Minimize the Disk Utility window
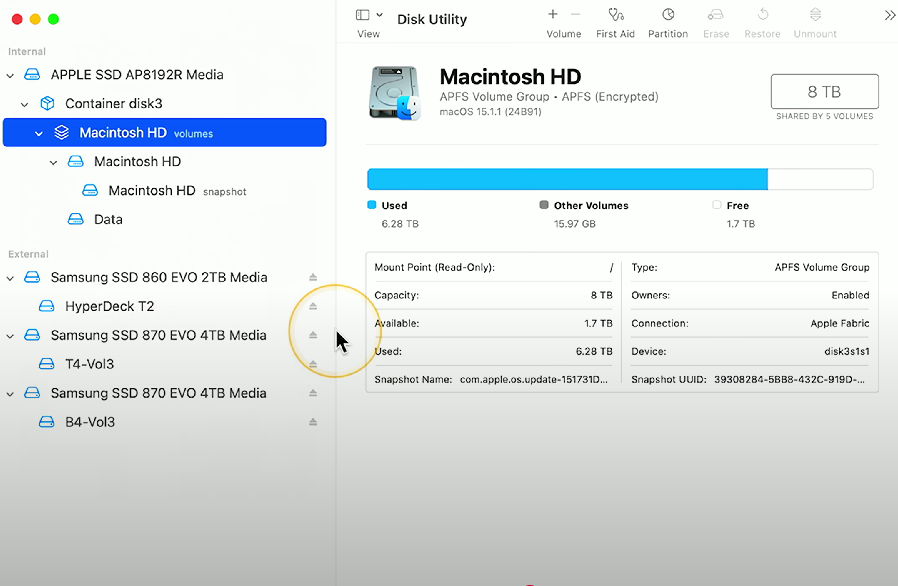 pyautogui.click(x=35, y=19)
